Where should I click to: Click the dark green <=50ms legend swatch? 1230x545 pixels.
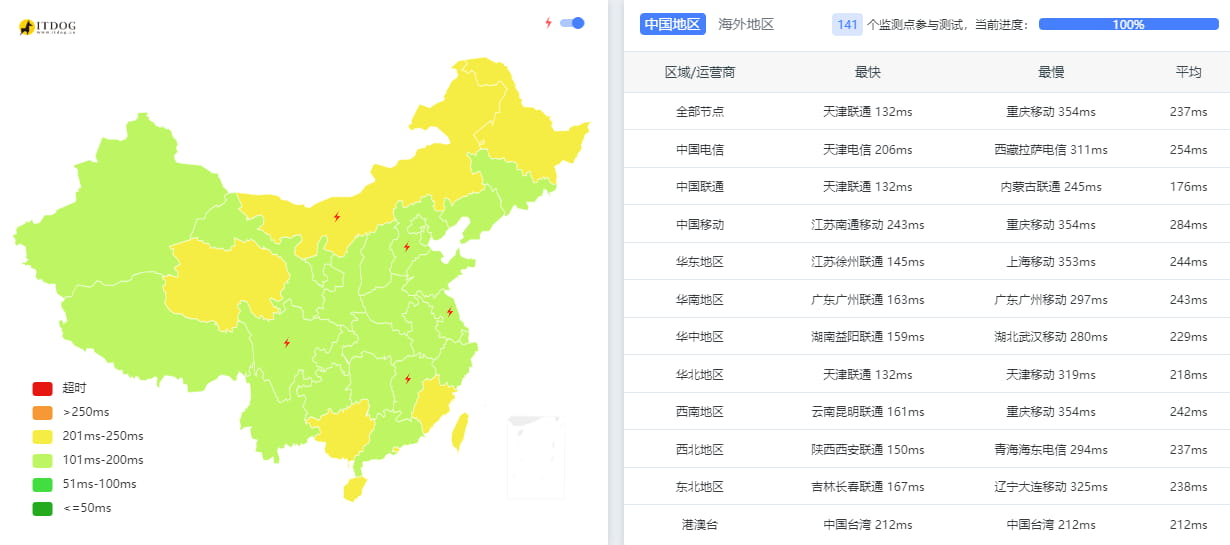point(42,508)
